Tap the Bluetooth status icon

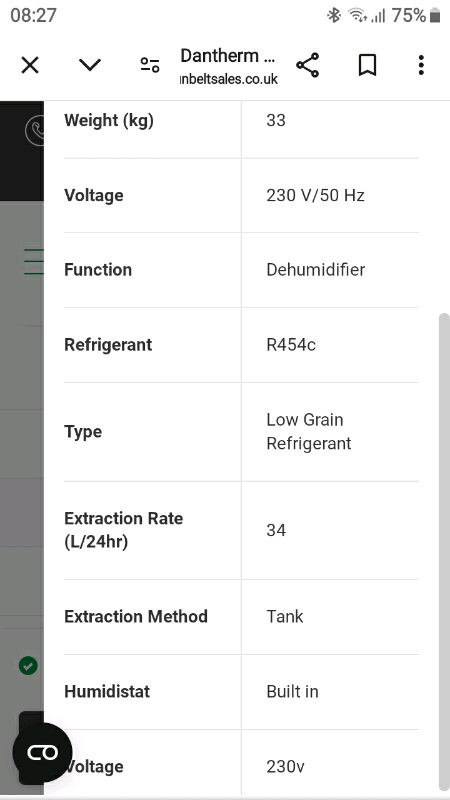(x=334, y=15)
